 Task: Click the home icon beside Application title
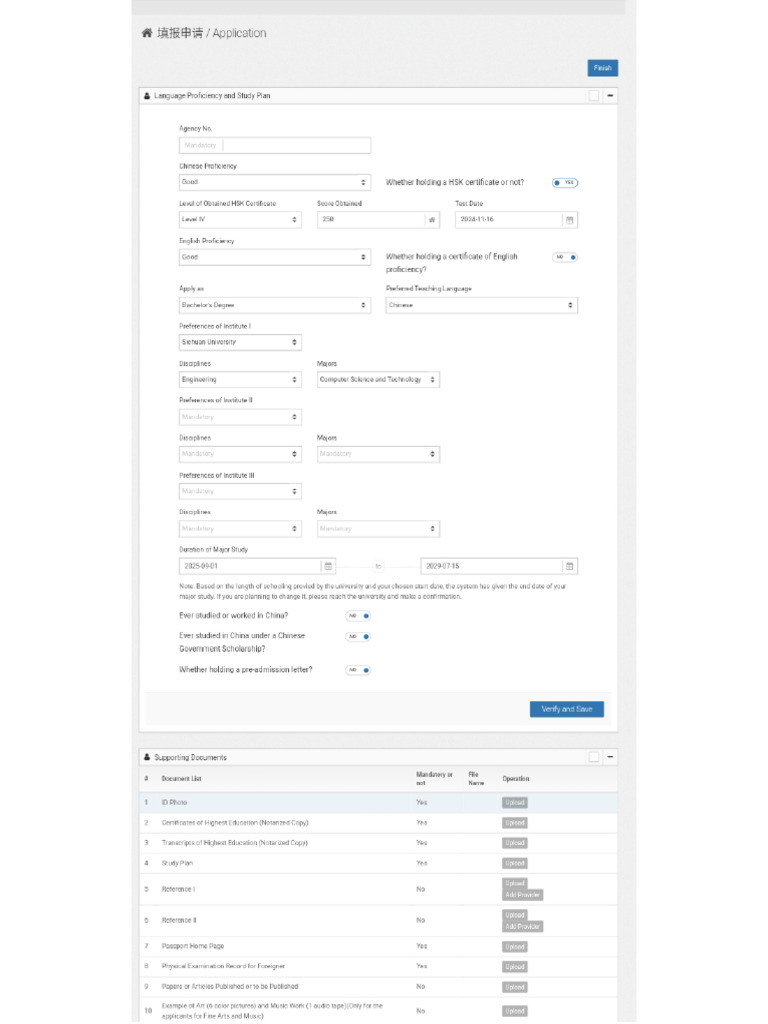[147, 33]
